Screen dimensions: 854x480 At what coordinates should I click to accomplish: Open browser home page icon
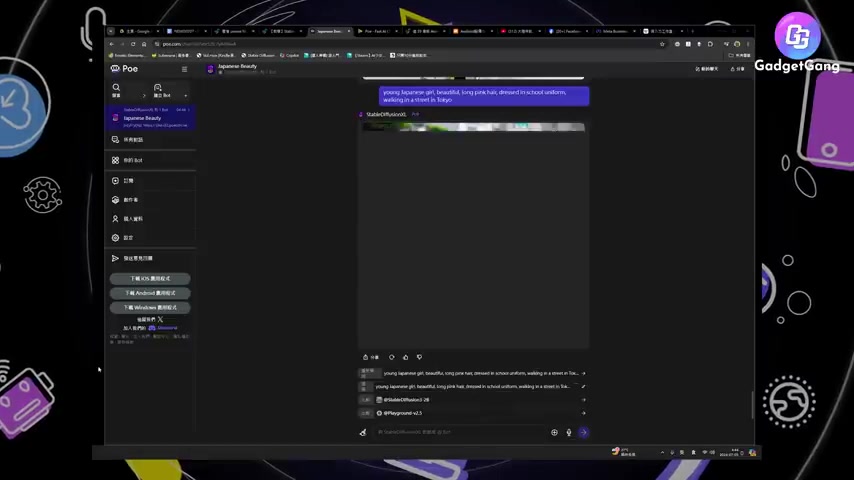[144, 44]
